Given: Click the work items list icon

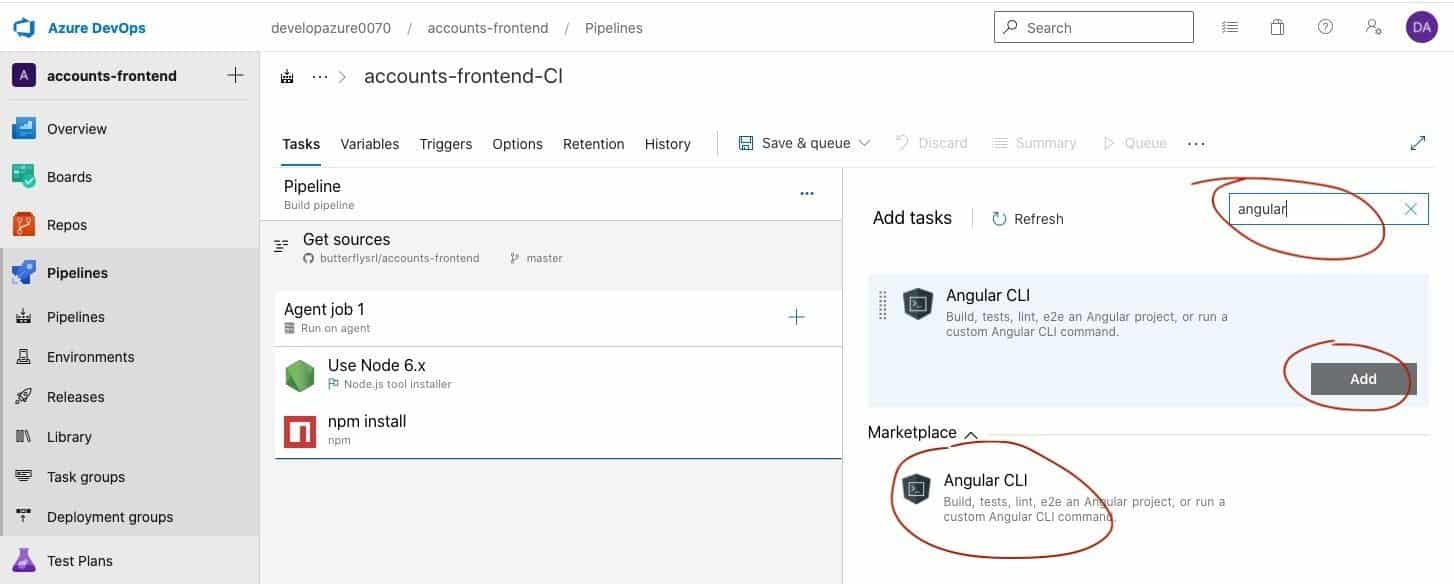Looking at the screenshot, I should click(x=1230, y=28).
